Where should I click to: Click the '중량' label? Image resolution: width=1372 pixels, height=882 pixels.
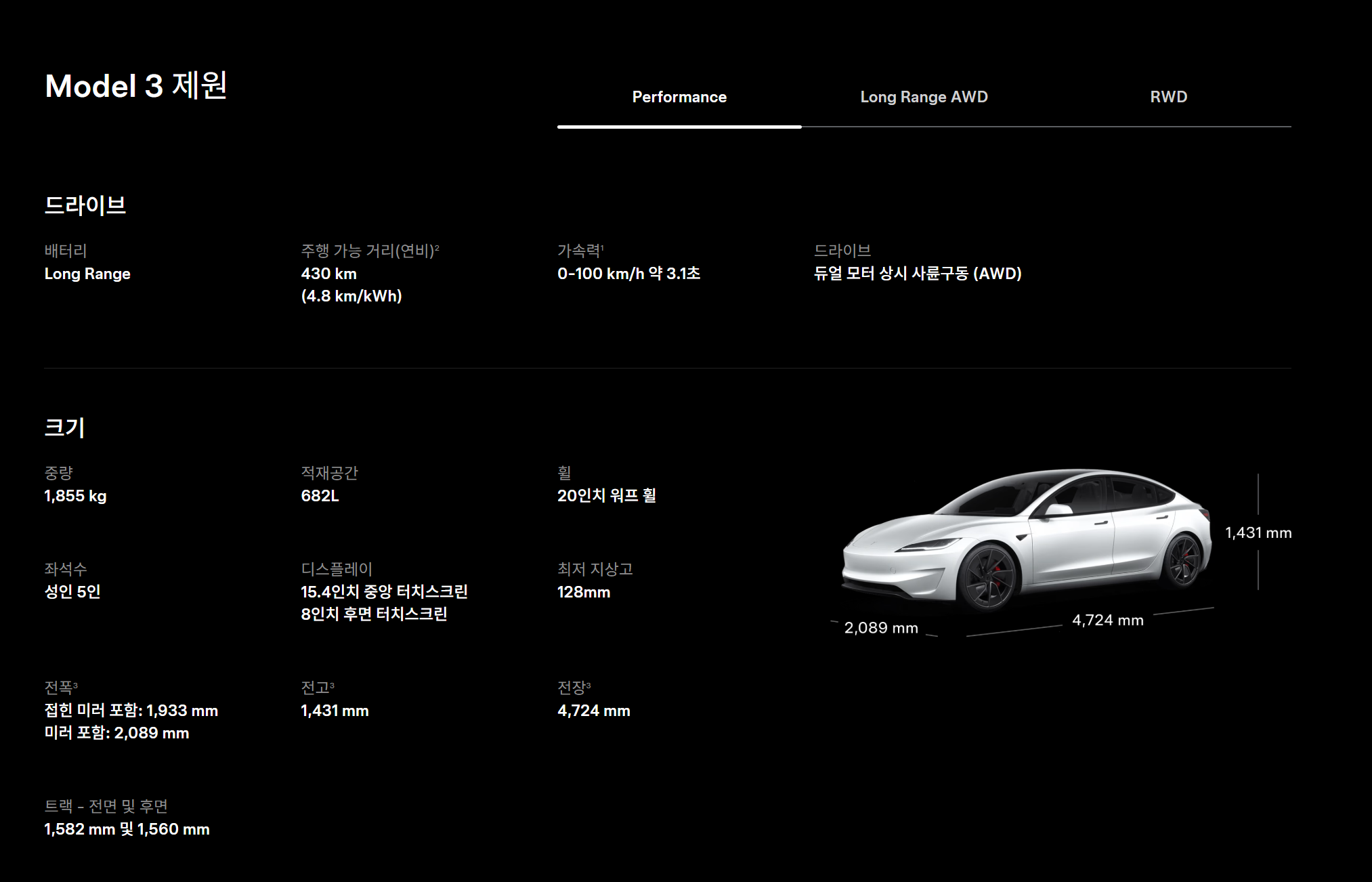coord(58,473)
